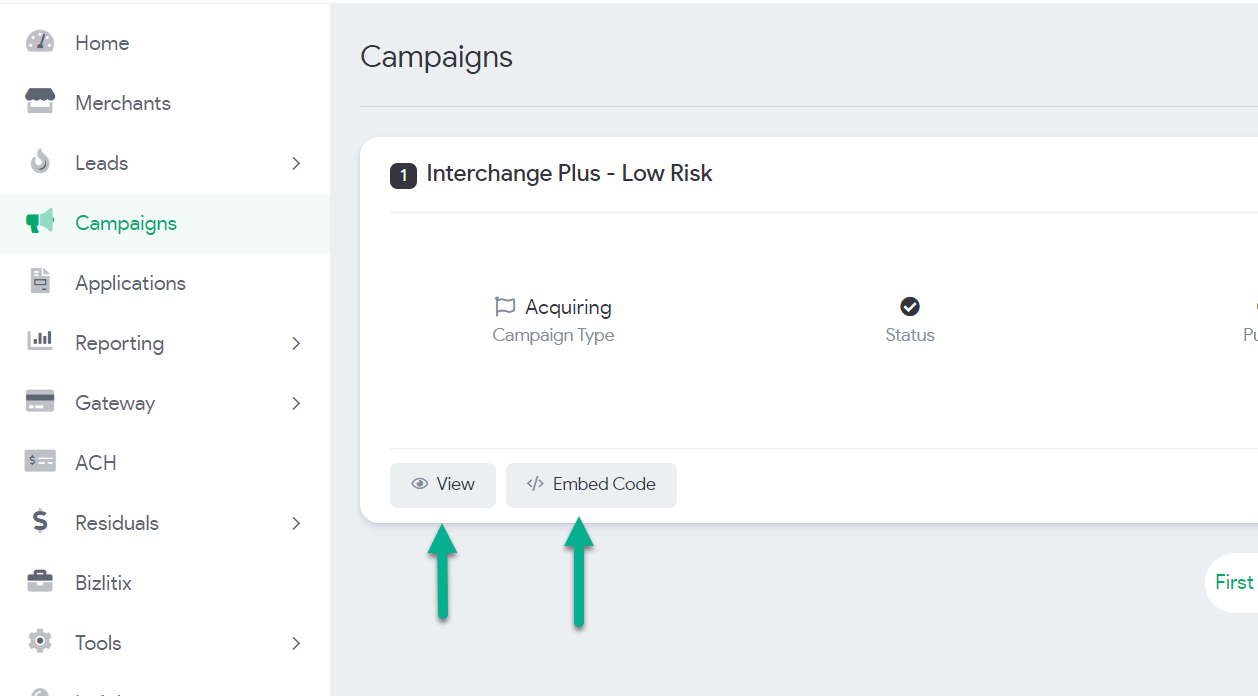Click the Interchange Plus - Low Risk title

569,174
